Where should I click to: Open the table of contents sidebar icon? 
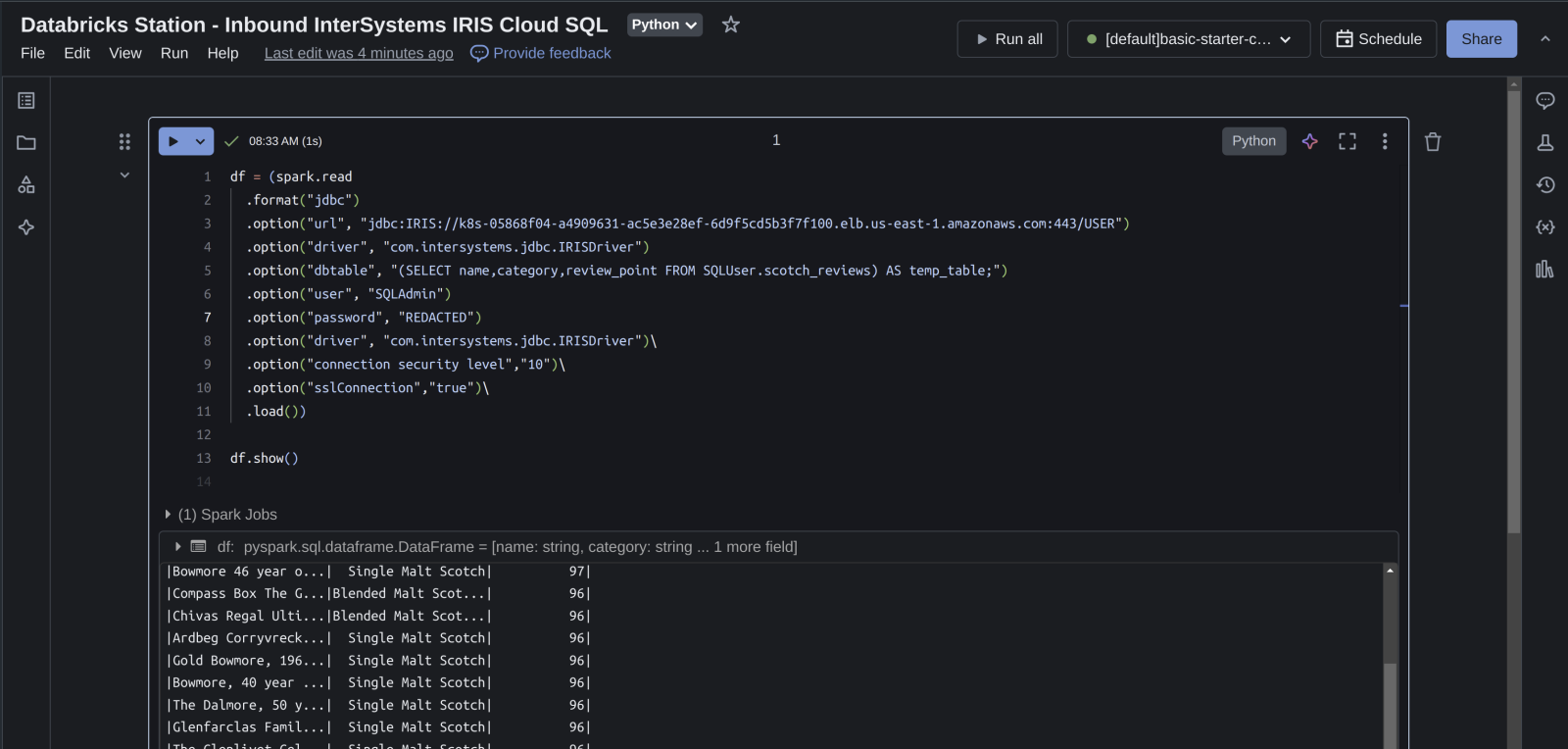pyautogui.click(x=26, y=101)
